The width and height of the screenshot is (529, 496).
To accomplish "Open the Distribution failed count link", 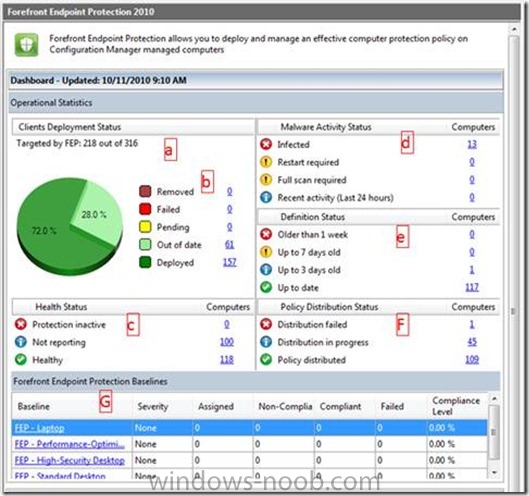I will click(x=472, y=324).
